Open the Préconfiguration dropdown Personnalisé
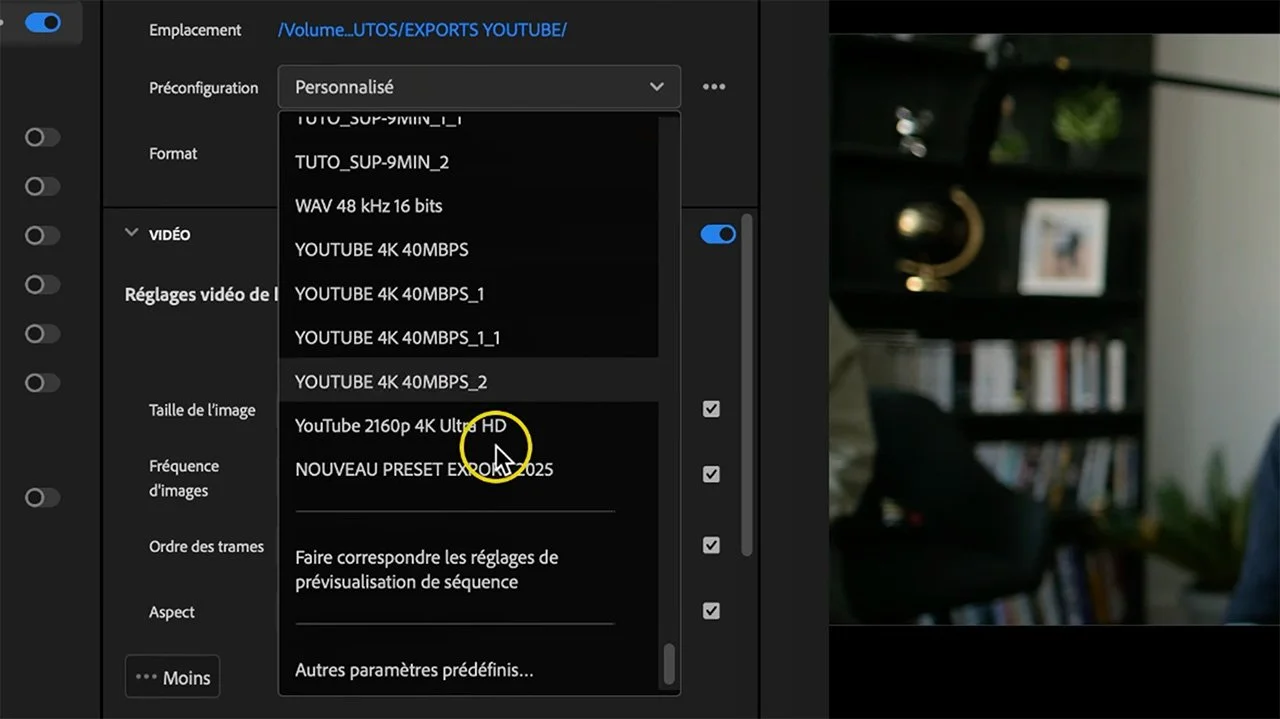 click(x=480, y=87)
